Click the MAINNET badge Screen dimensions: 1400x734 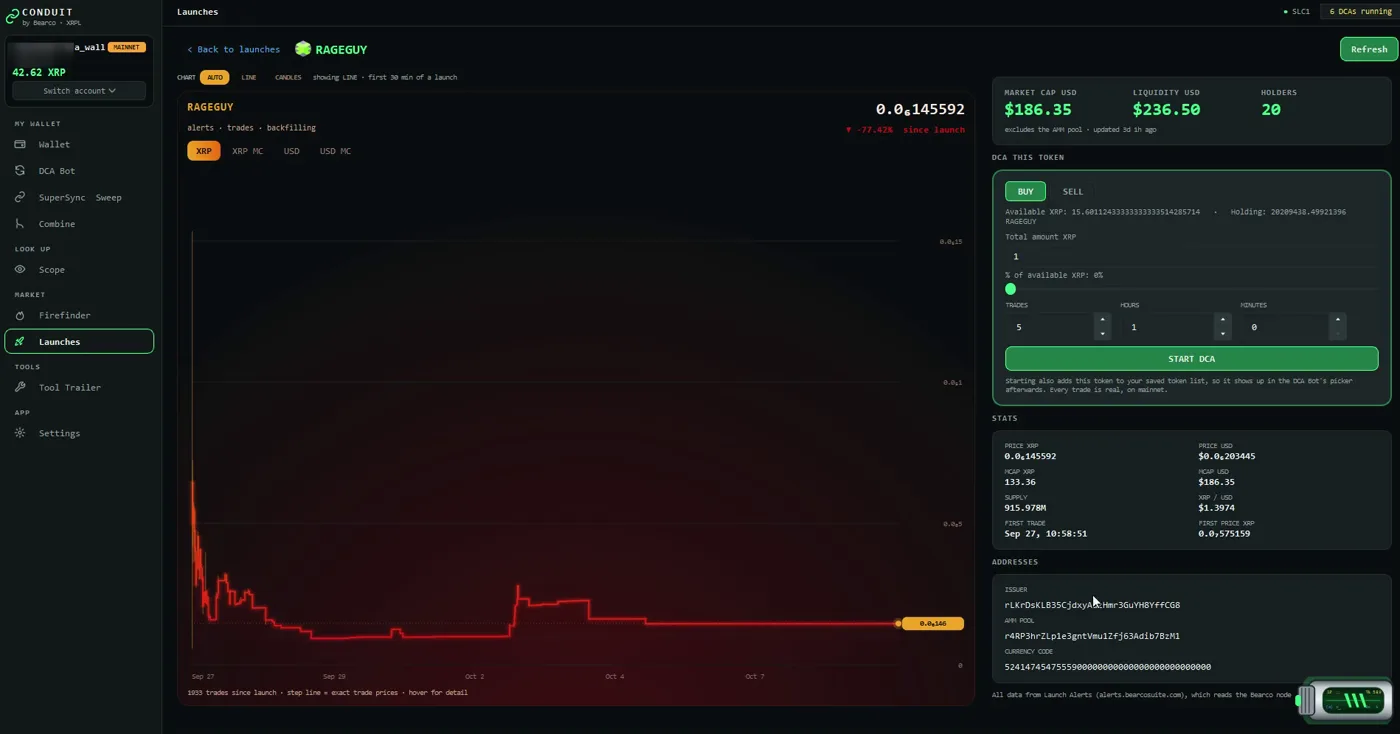pyautogui.click(x=127, y=47)
